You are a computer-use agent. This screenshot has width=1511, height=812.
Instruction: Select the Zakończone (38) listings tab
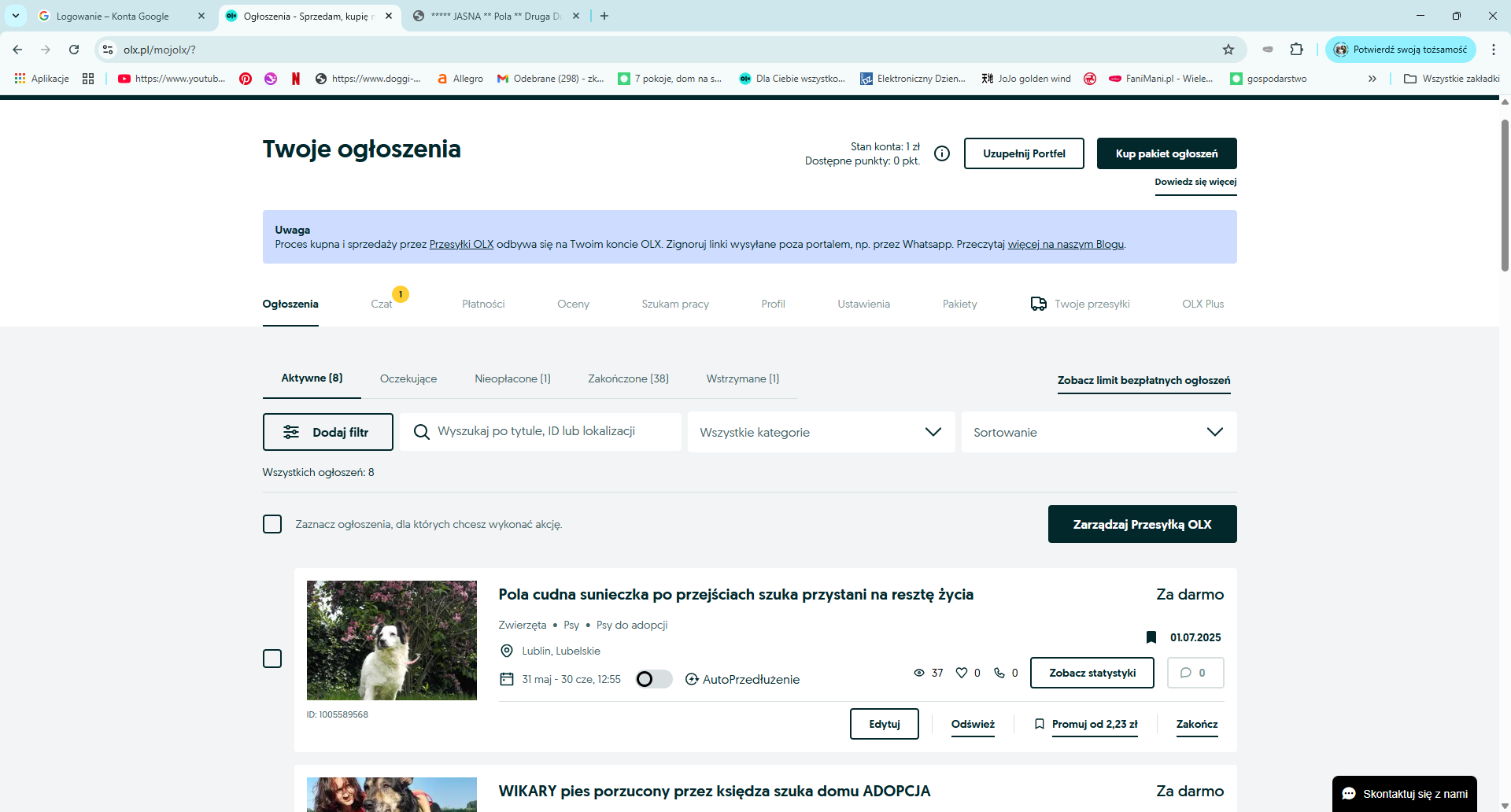click(628, 378)
